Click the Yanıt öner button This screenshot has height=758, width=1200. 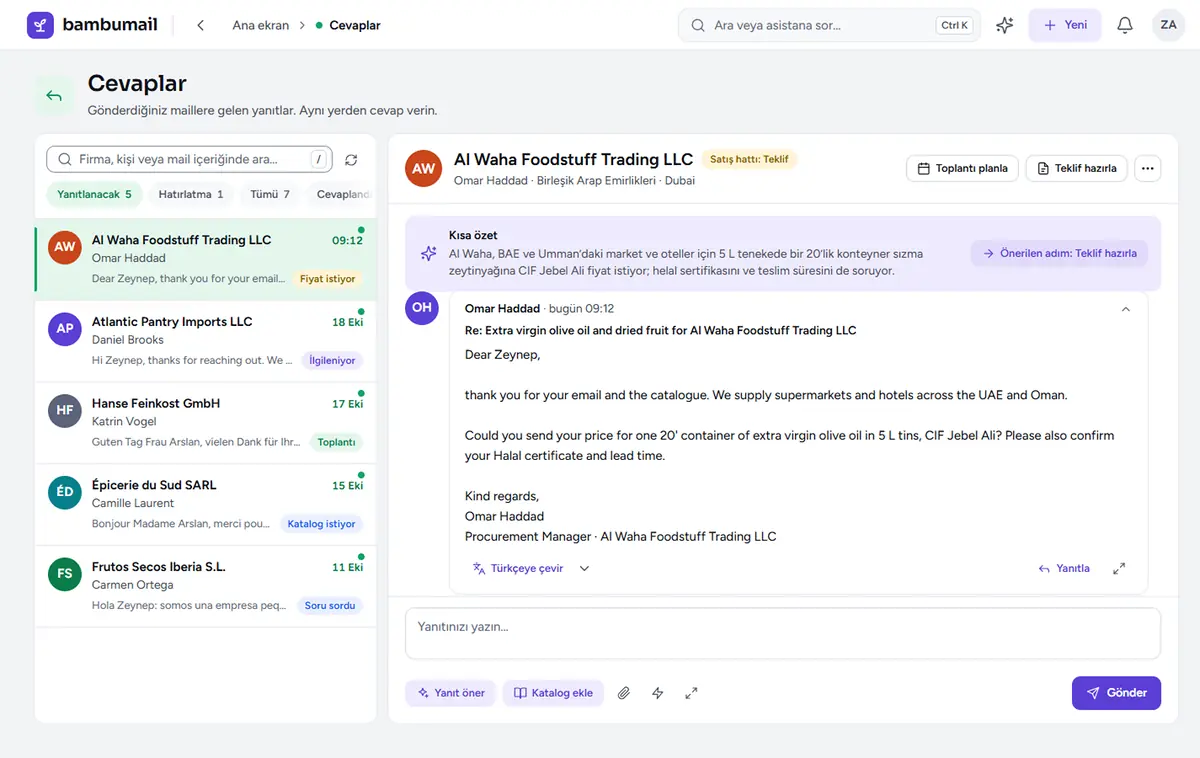451,693
